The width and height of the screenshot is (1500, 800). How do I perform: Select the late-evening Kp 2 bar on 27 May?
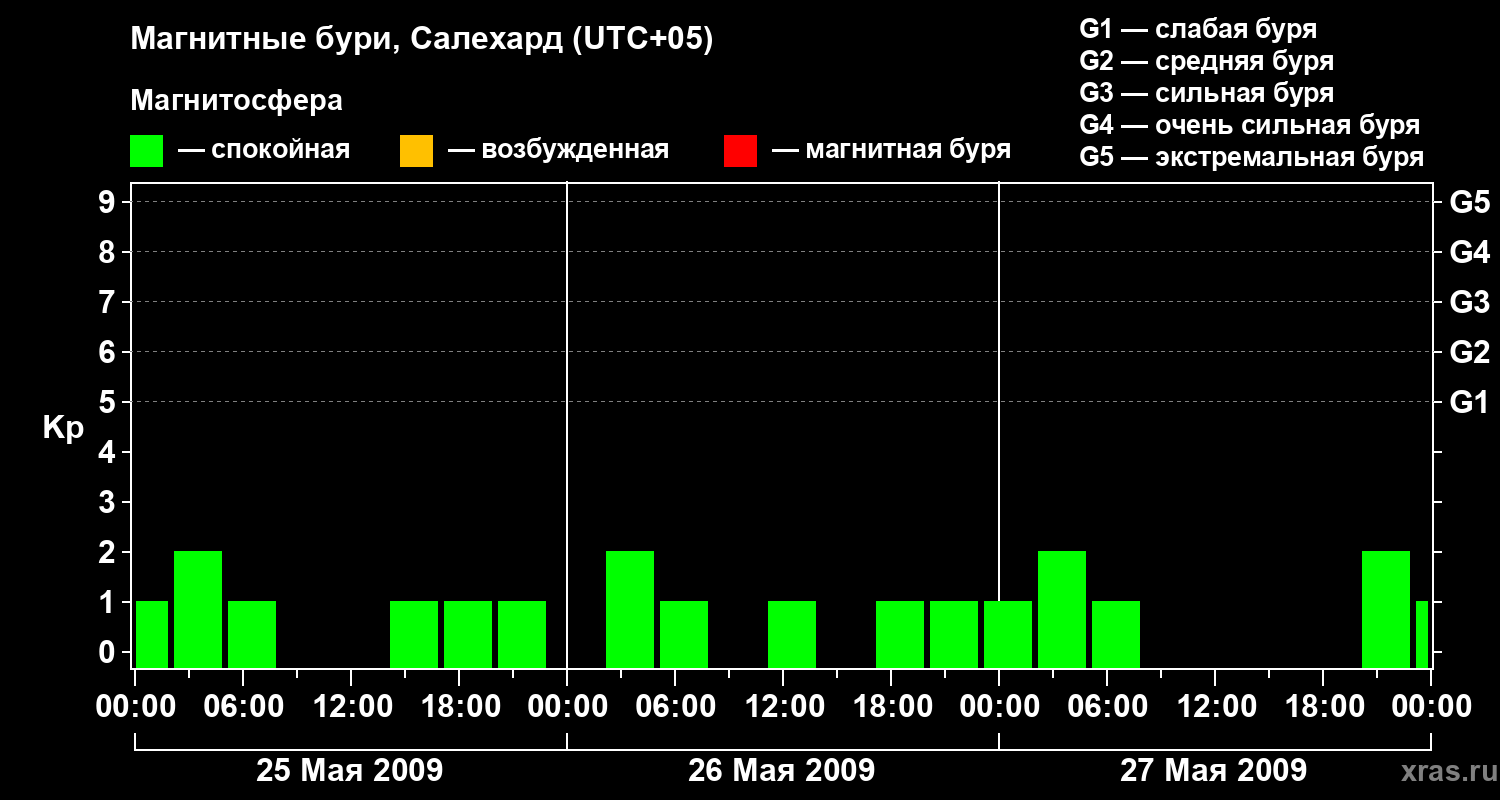[x=1386, y=609]
